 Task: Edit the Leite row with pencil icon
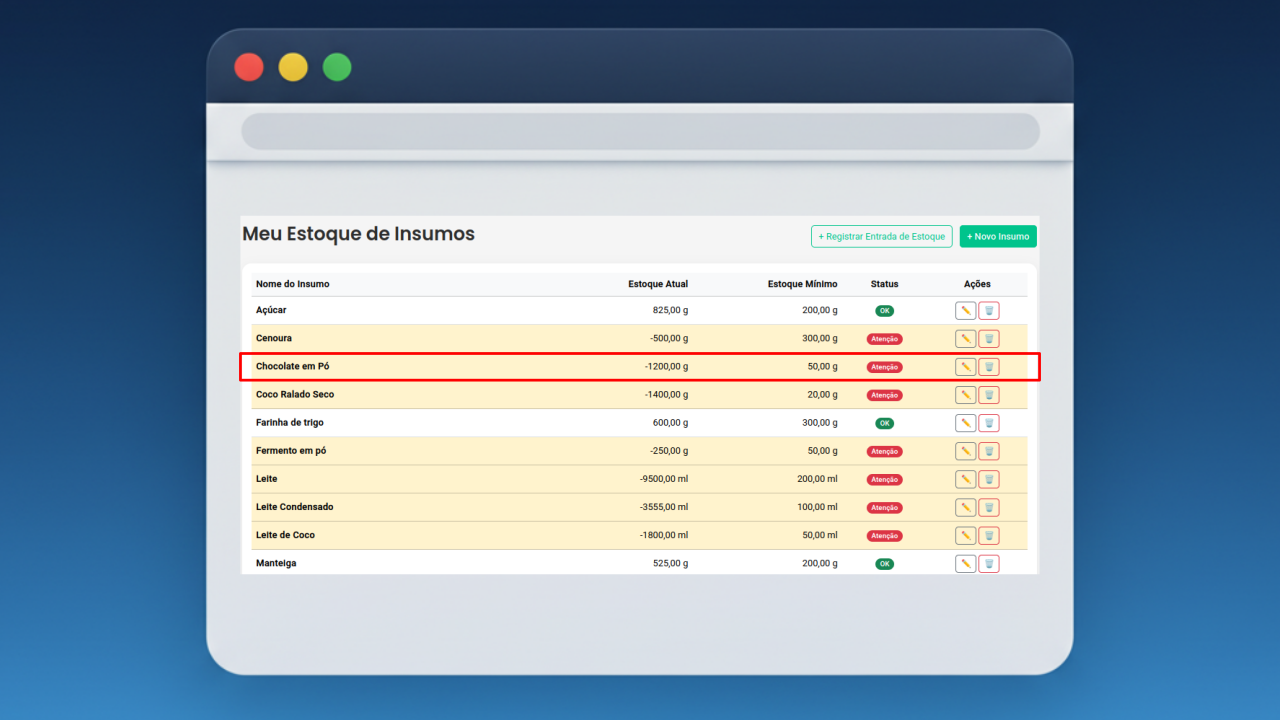pos(965,479)
